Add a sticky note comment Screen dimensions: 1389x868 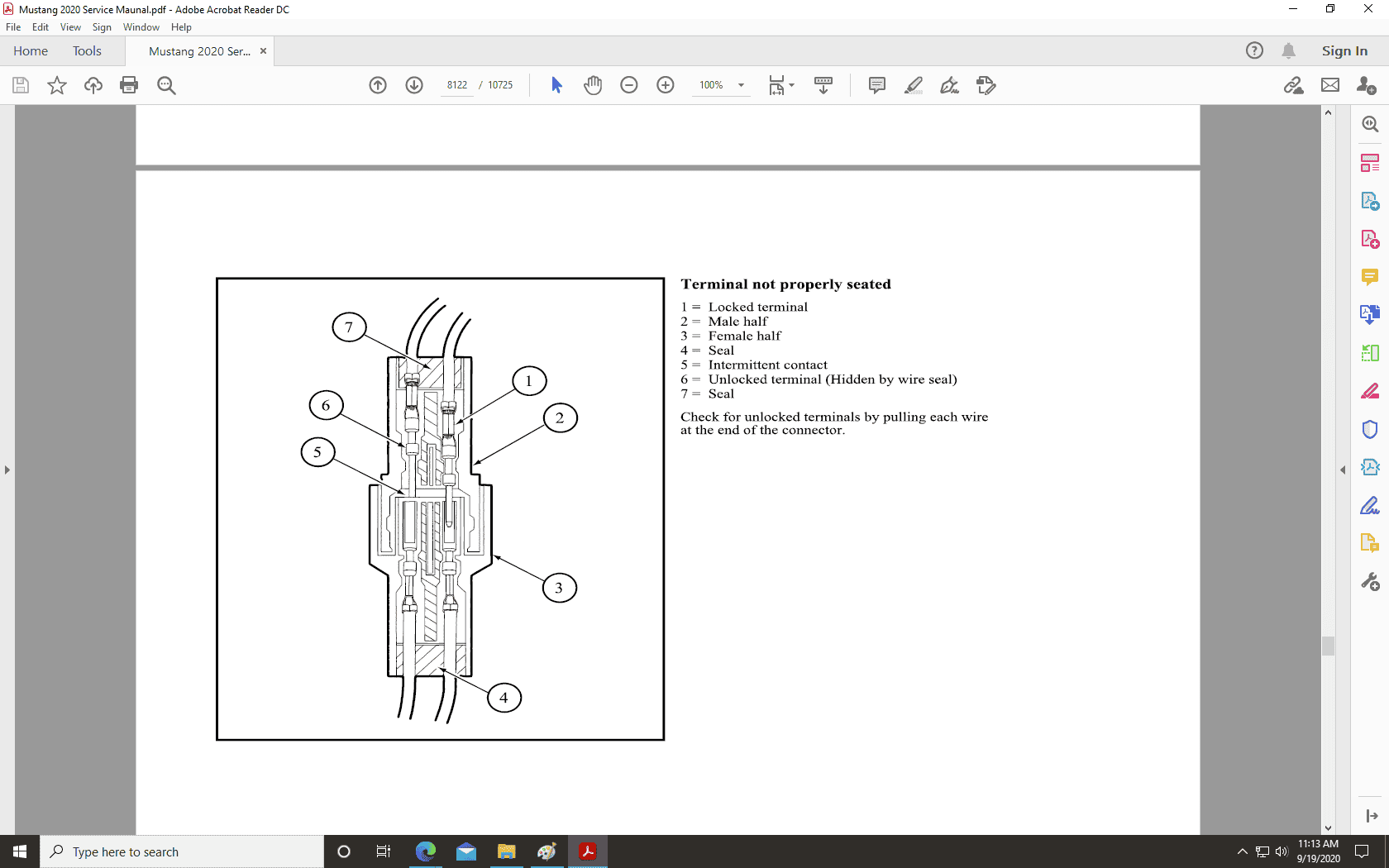pyautogui.click(x=877, y=85)
